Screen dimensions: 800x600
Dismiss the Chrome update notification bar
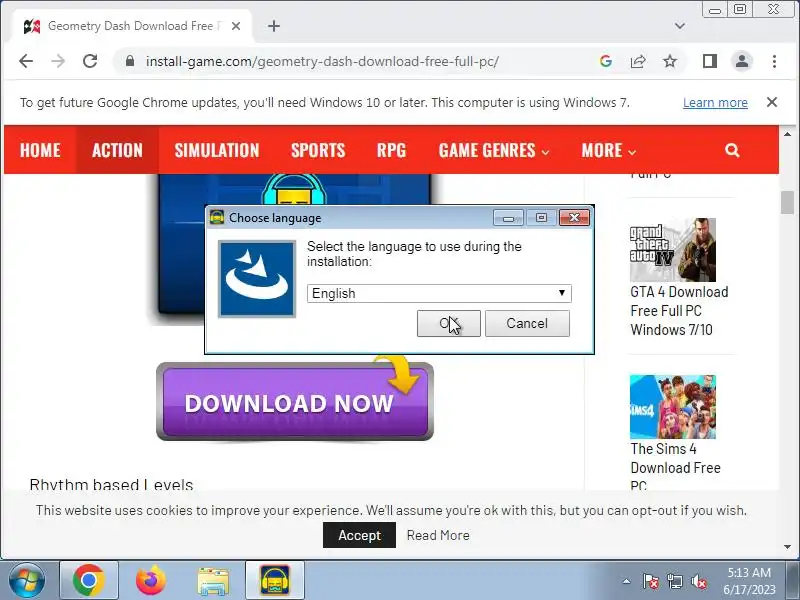click(x=772, y=102)
